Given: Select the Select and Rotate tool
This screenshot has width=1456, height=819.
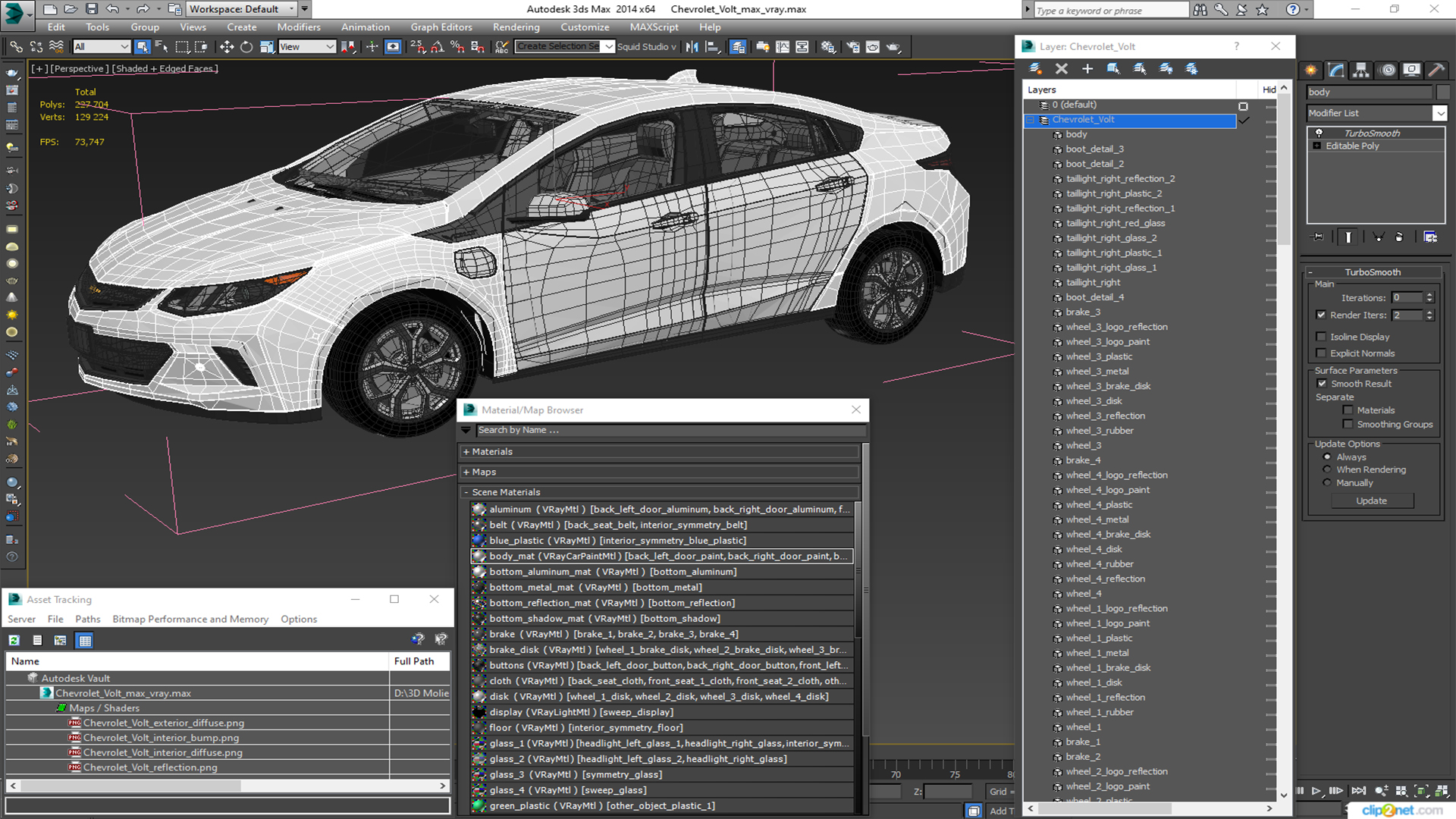Looking at the screenshot, I should click(x=246, y=47).
